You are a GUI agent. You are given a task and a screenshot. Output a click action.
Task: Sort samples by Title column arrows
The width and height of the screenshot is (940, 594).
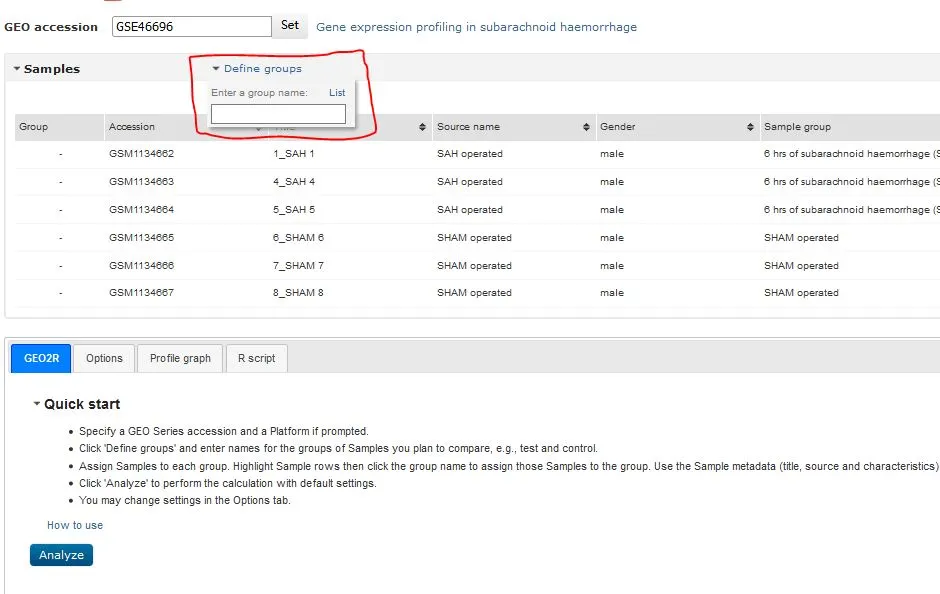click(423, 127)
